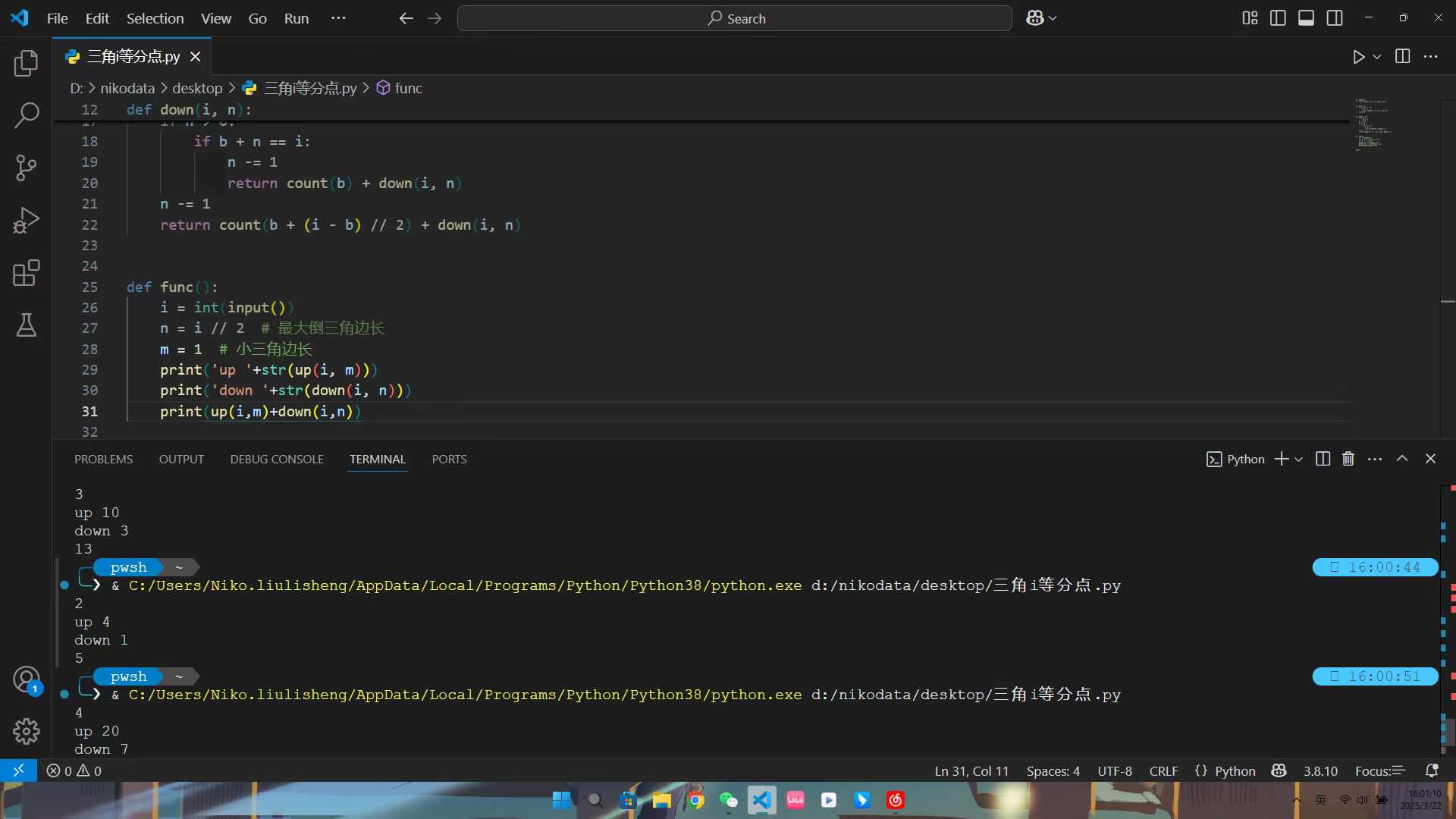The image size is (1456, 819).
Task: Open the Source Control view
Action: (26, 168)
